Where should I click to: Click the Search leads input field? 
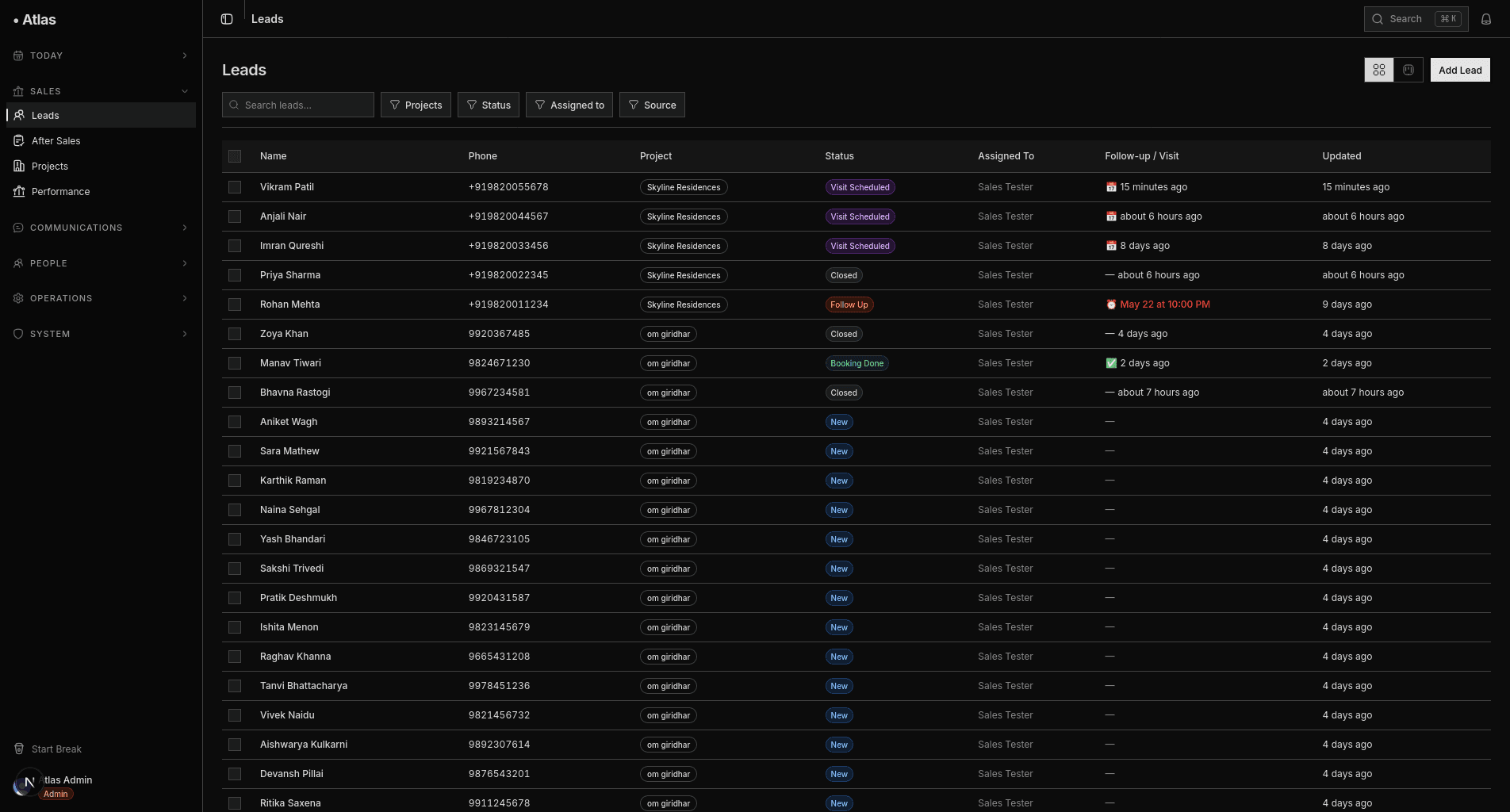tap(298, 105)
